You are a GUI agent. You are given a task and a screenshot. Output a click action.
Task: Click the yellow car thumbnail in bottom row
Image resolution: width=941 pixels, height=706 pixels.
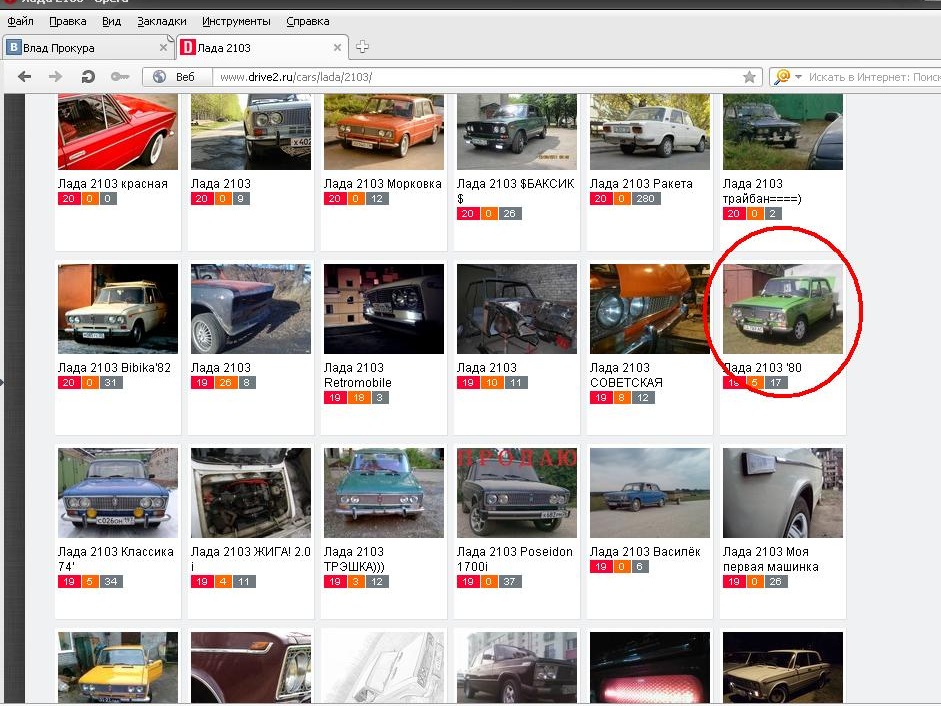[x=118, y=668]
